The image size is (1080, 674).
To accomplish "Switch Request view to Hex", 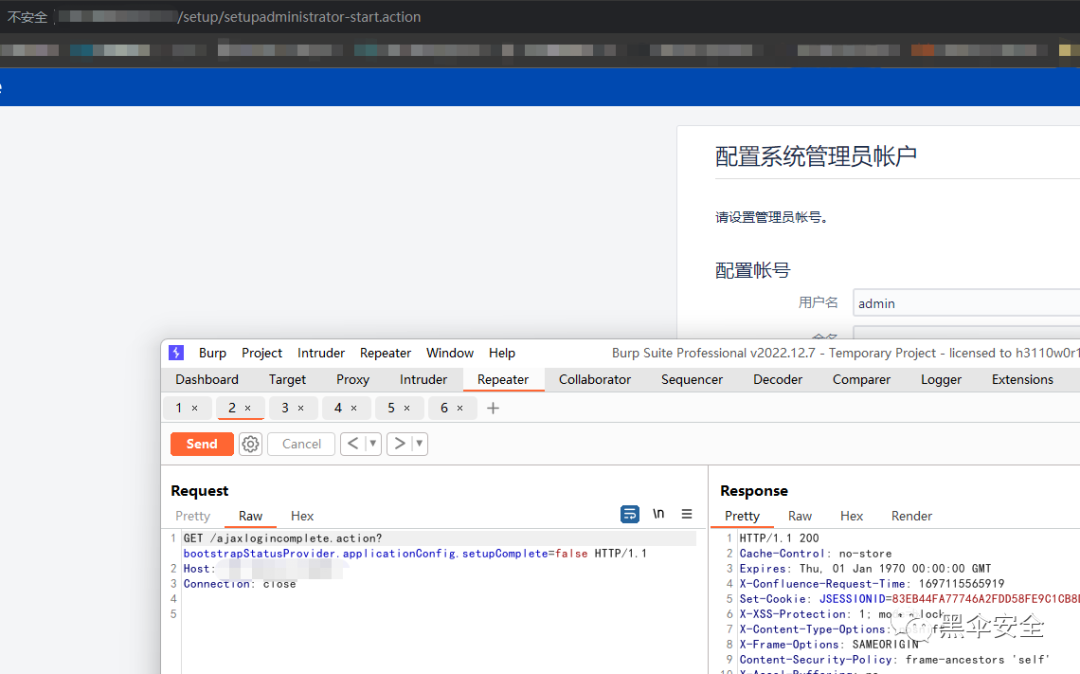I will coord(302,516).
